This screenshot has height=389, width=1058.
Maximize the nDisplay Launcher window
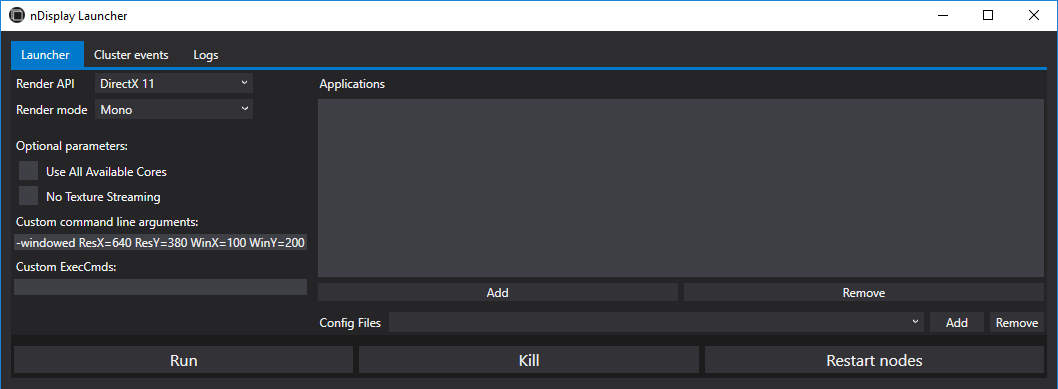coord(988,16)
